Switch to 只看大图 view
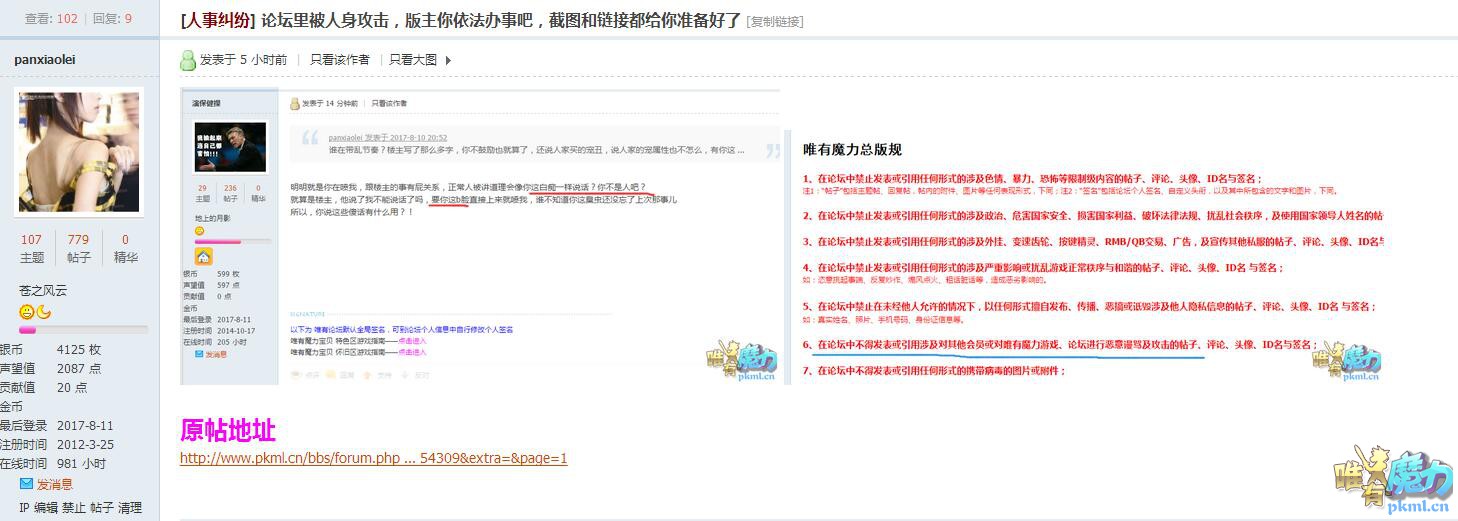 (413, 60)
